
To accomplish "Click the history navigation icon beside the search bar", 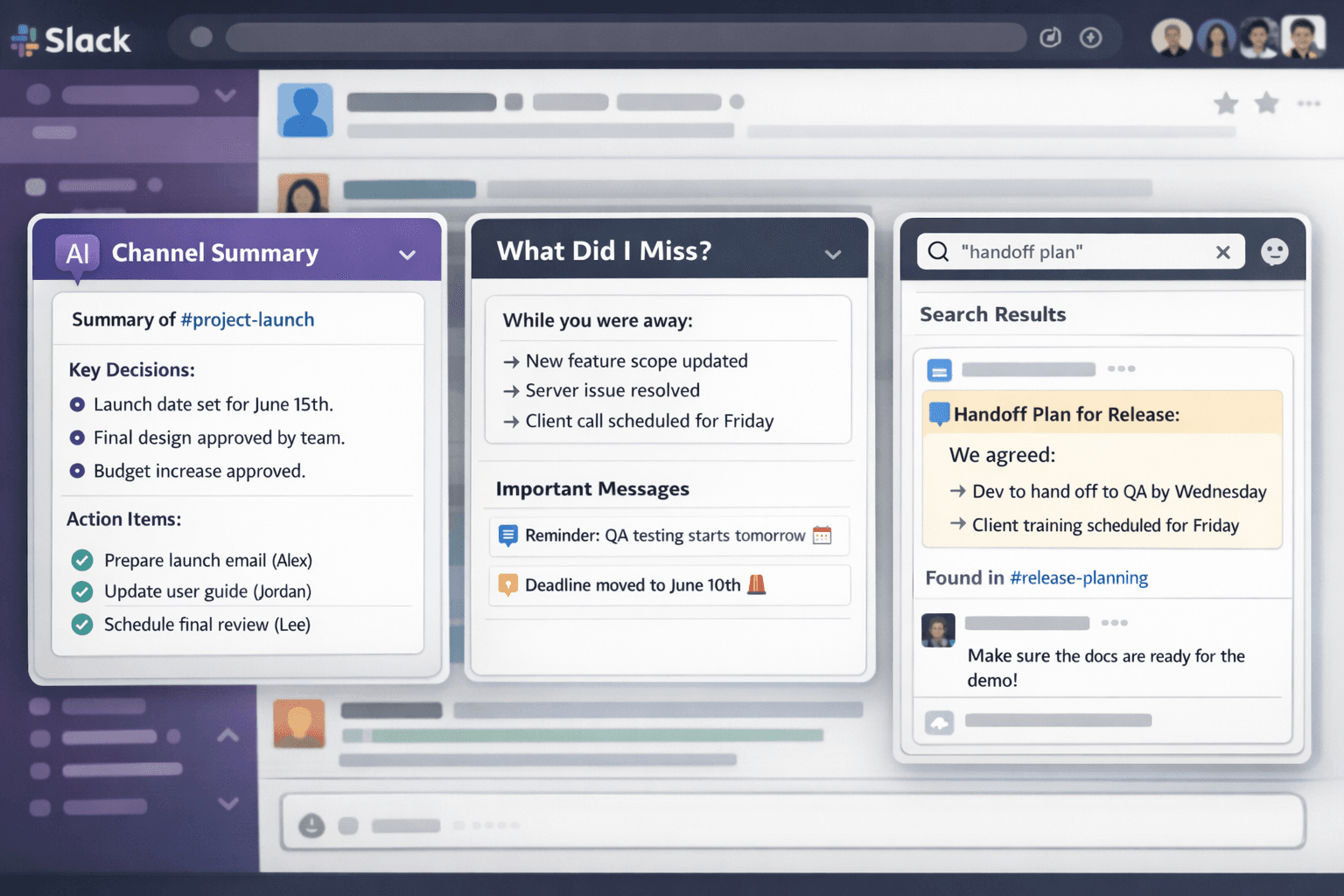I will (x=1050, y=38).
